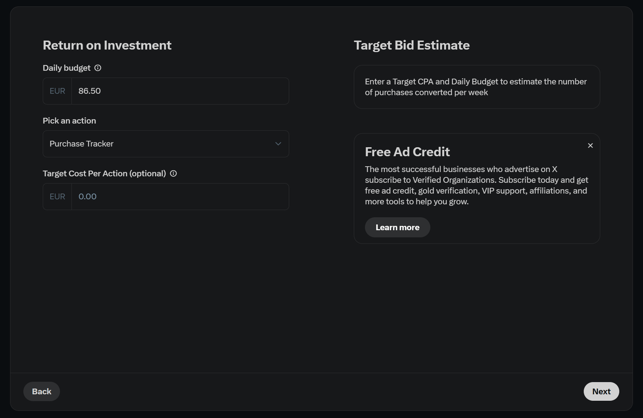Click the Target CPA estimate hint box

pos(477,87)
